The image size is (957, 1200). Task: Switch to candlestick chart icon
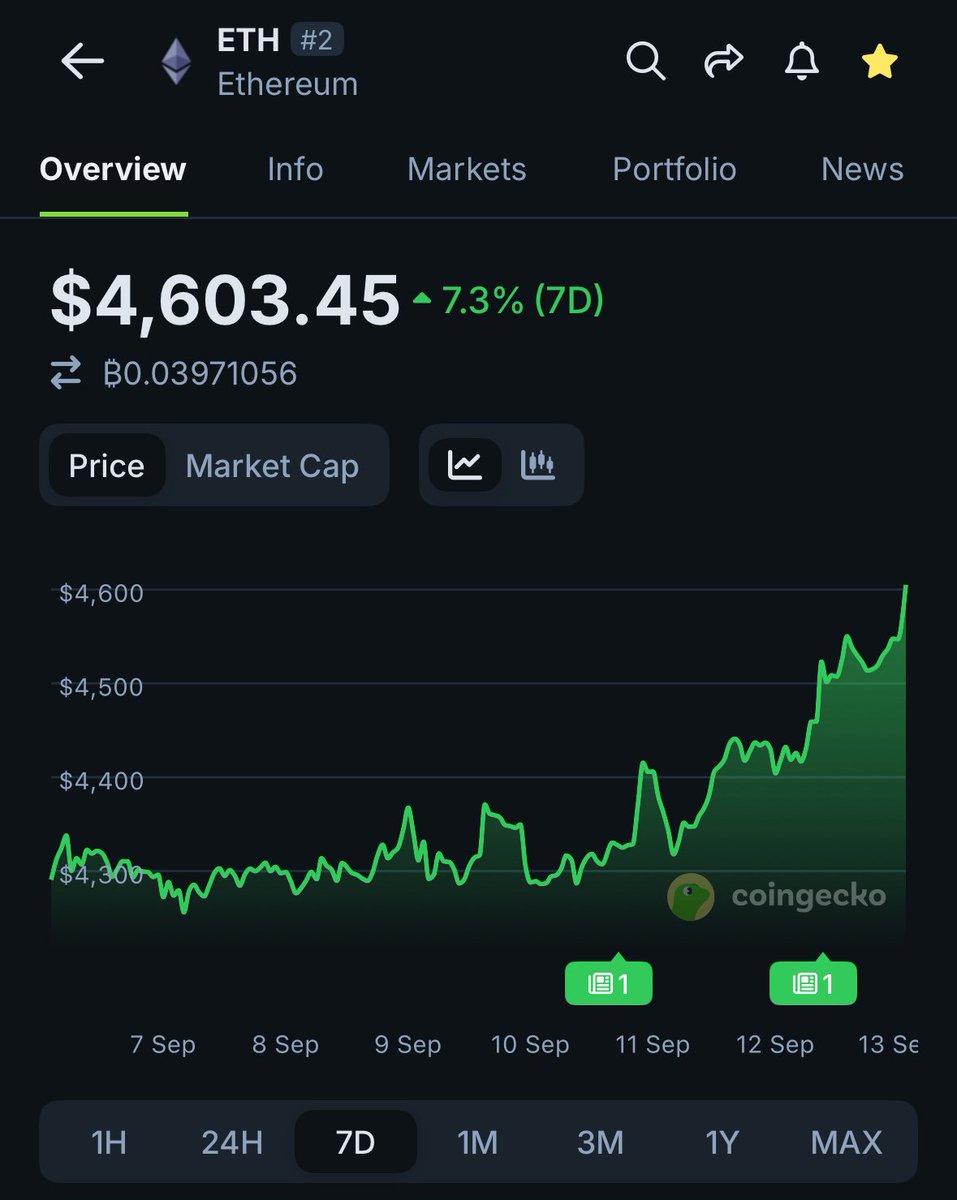pos(538,465)
